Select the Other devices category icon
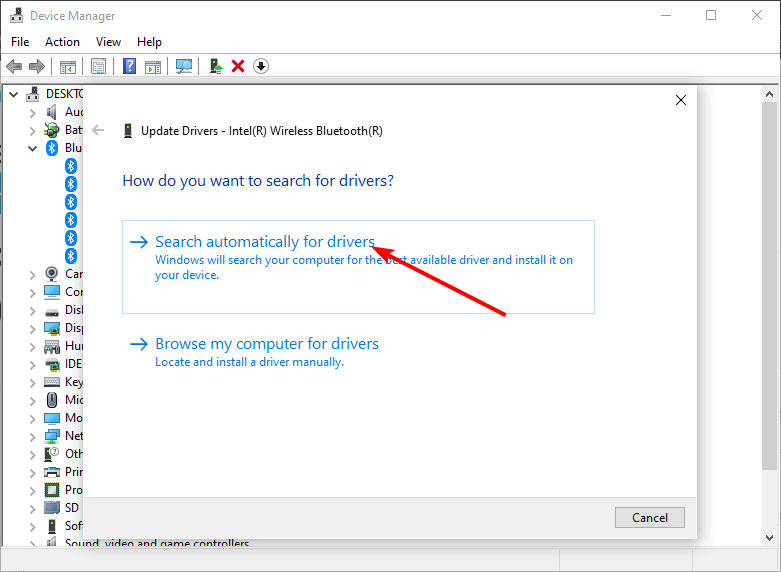 coord(52,454)
